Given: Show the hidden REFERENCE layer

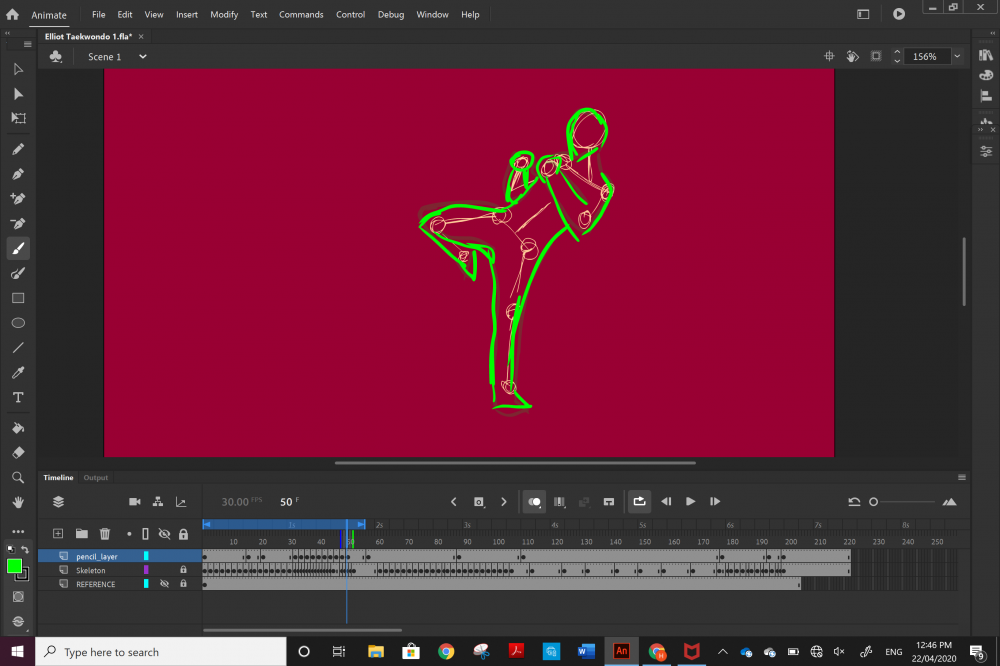Looking at the screenshot, I should [x=164, y=584].
